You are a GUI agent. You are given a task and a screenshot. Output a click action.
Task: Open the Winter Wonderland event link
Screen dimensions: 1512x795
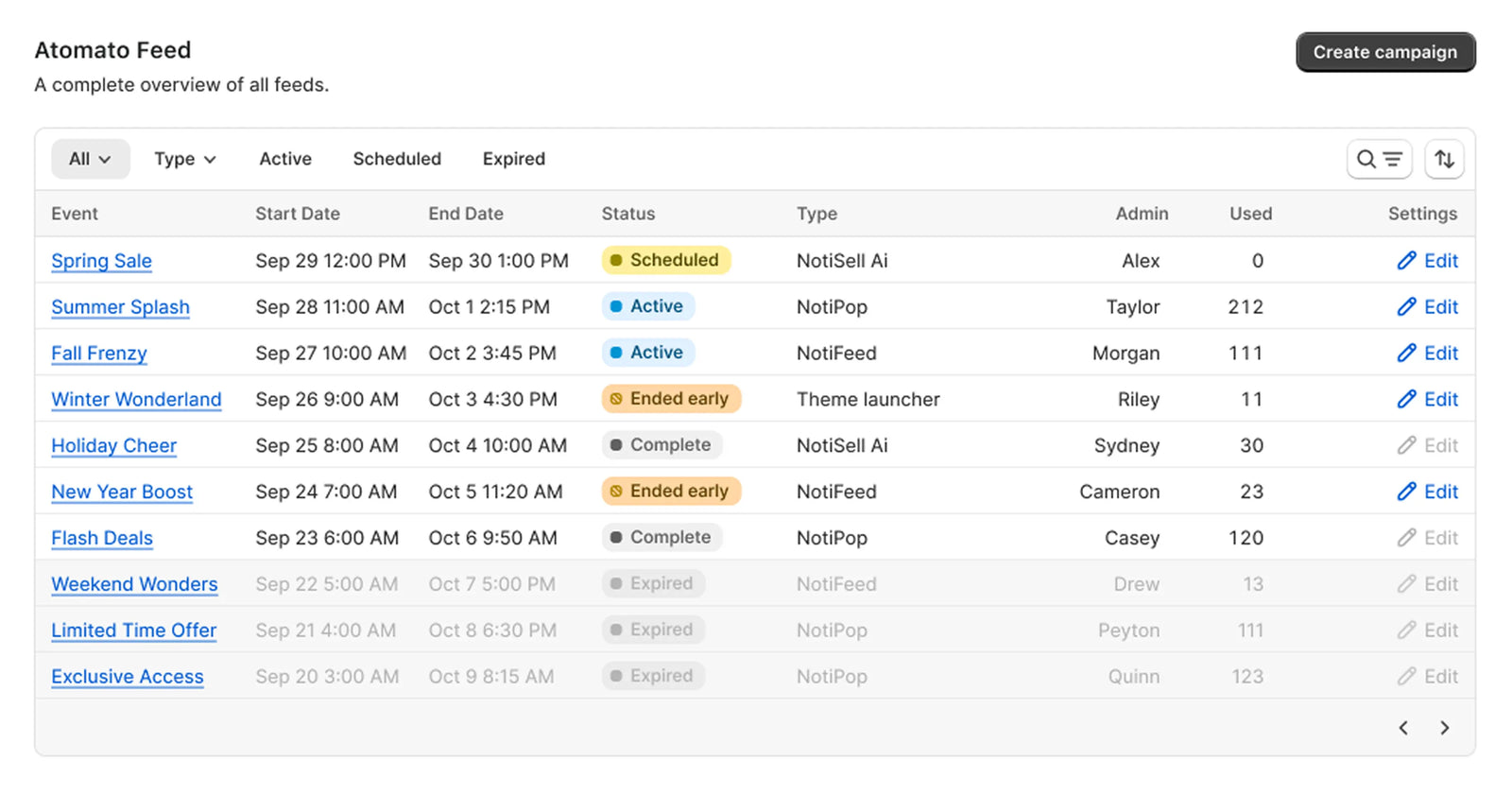136,400
